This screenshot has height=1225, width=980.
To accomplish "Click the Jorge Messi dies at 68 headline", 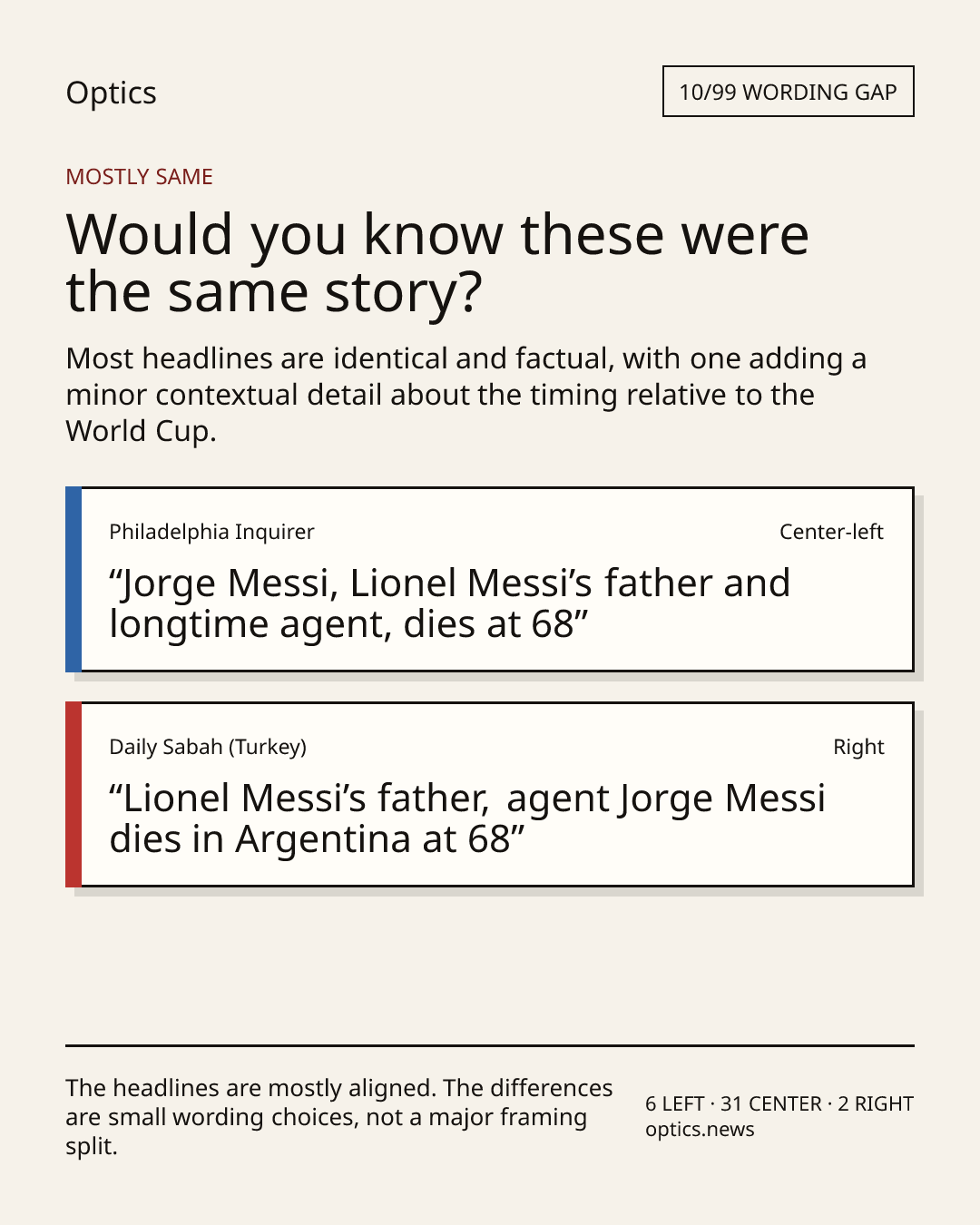I will point(449,603).
